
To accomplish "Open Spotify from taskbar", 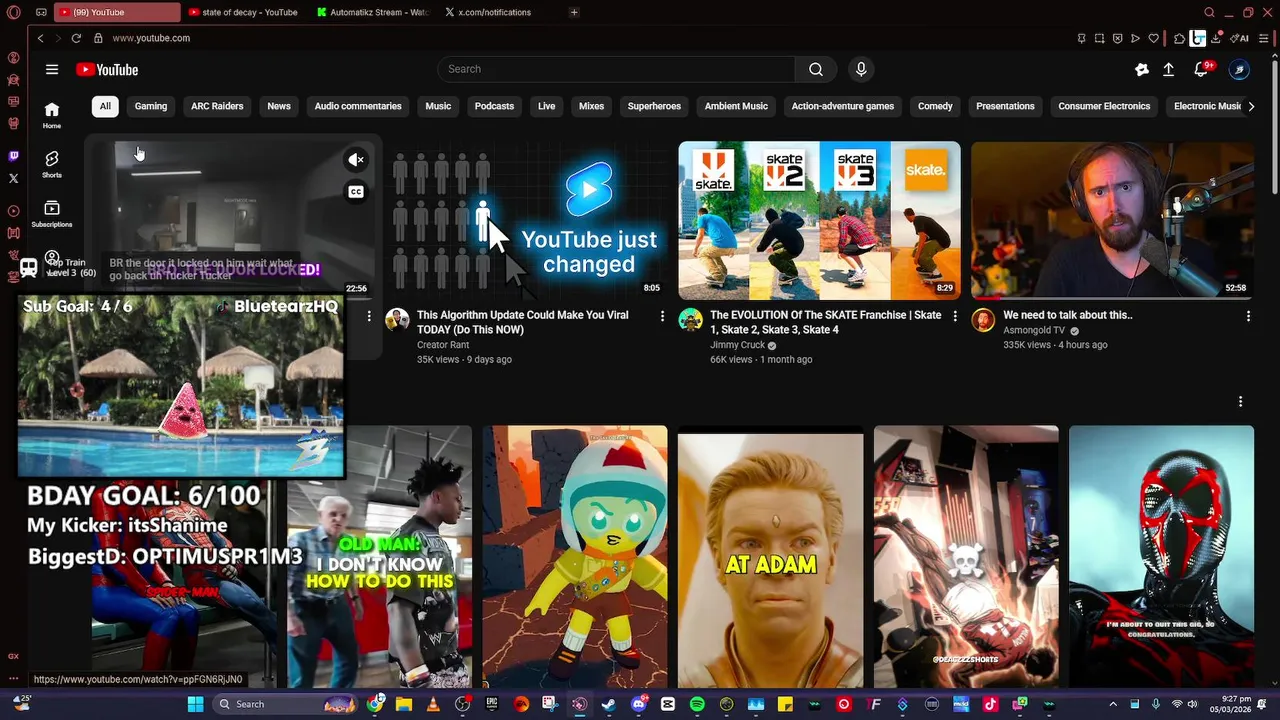I will tap(697, 704).
